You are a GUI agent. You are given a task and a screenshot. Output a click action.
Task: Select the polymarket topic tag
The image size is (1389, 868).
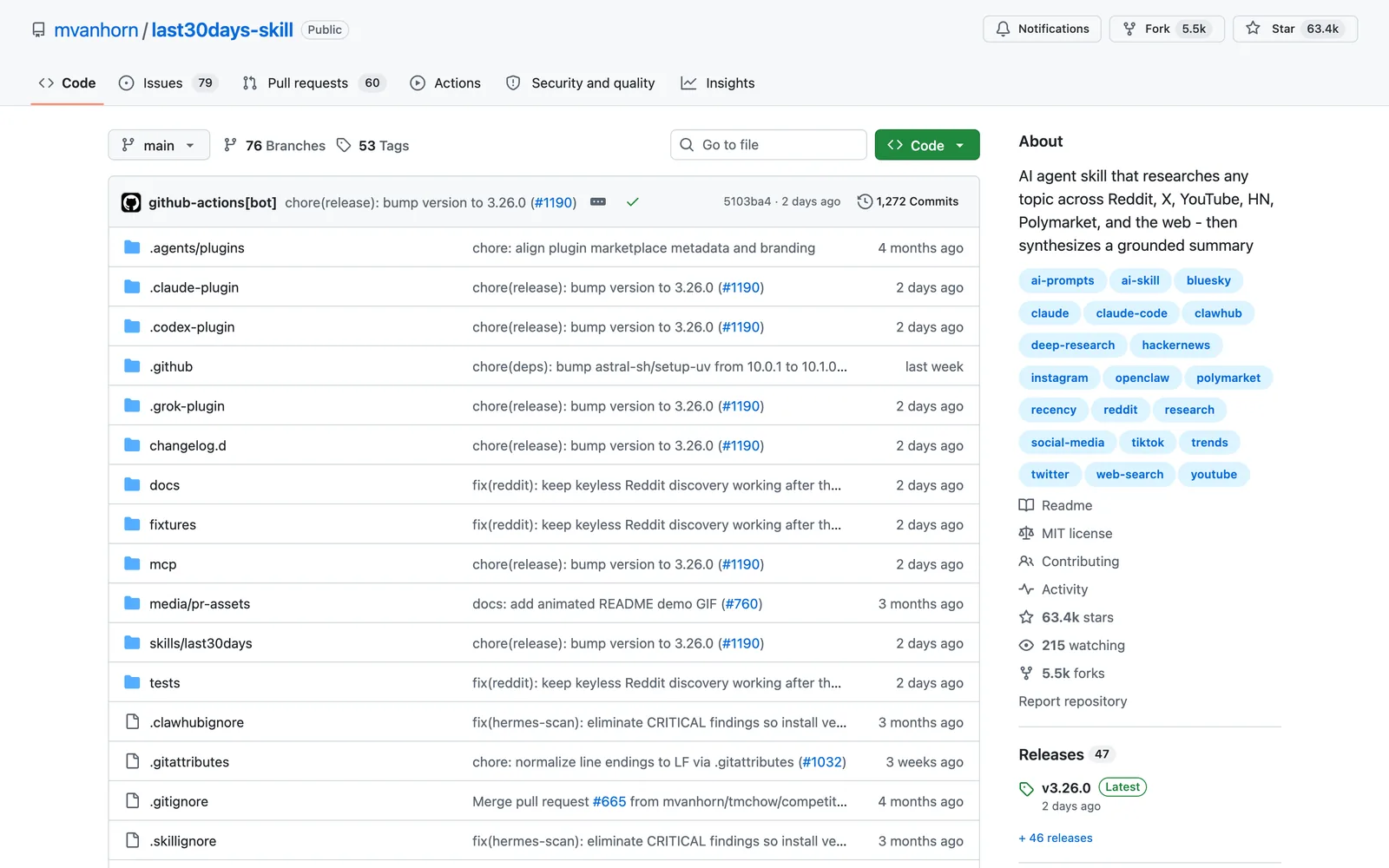(x=1228, y=378)
